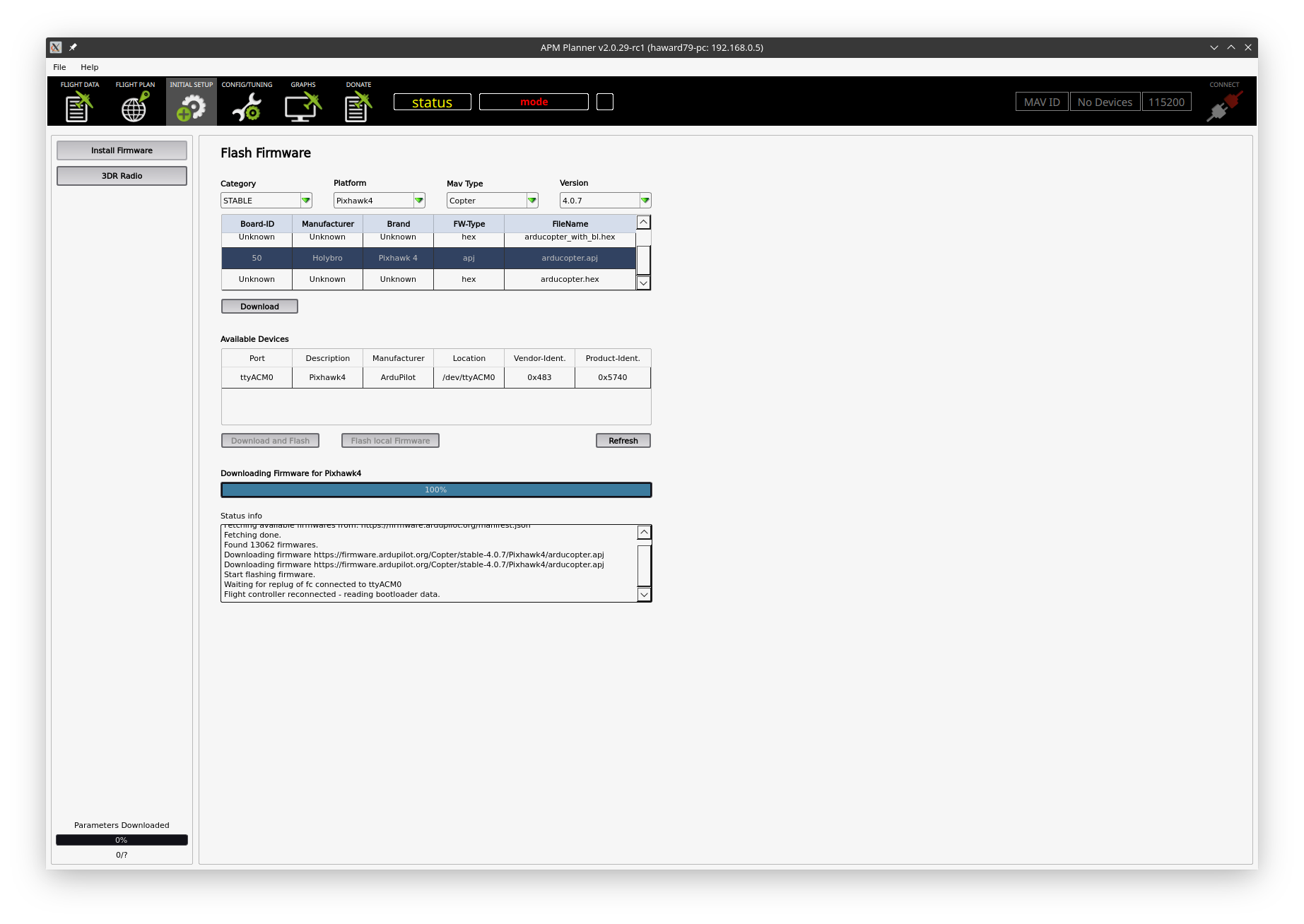Click the ArduPilot manufacturer cell
The width and height of the screenshot is (1304, 924).
point(398,378)
